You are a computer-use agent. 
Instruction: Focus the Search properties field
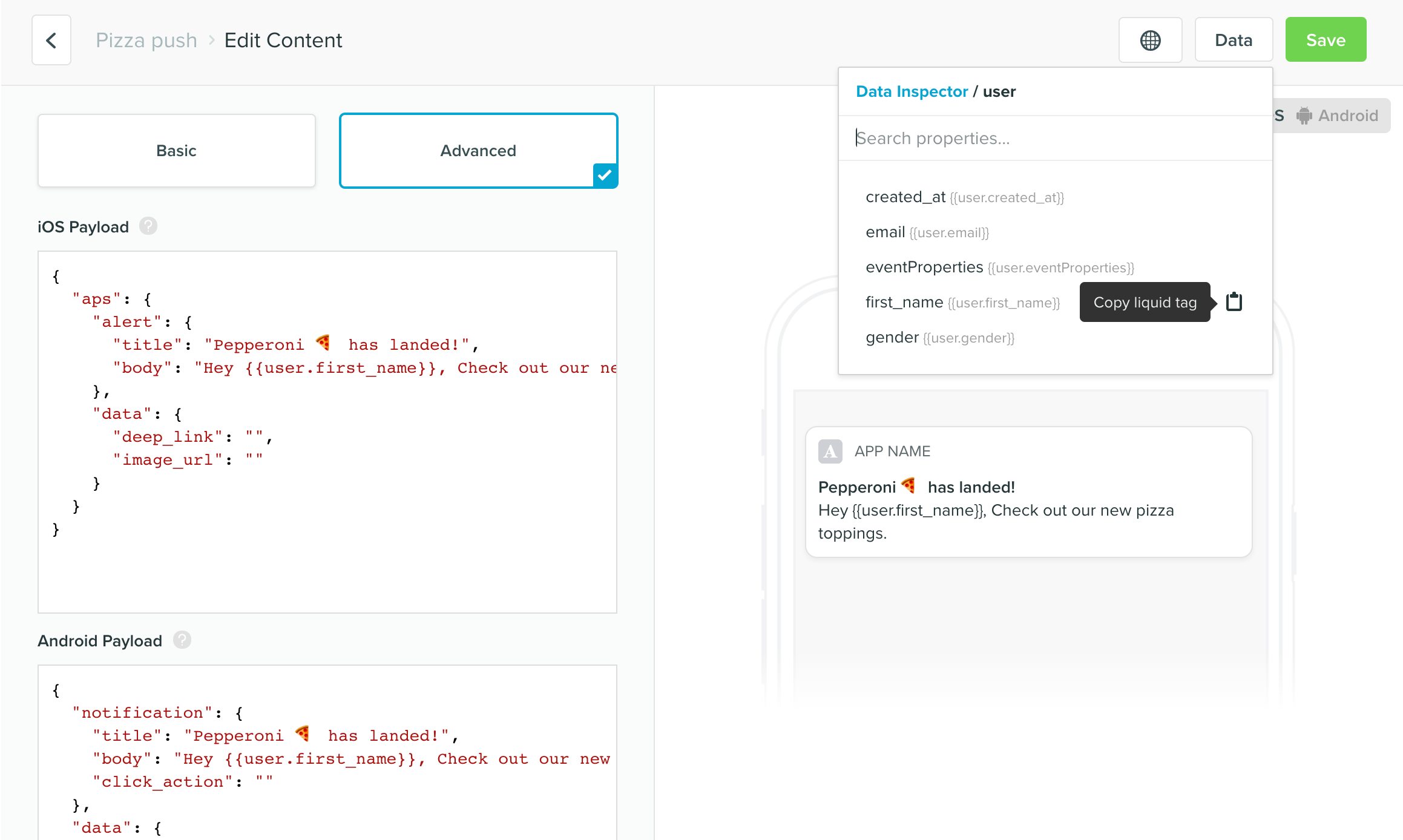coord(1053,139)
